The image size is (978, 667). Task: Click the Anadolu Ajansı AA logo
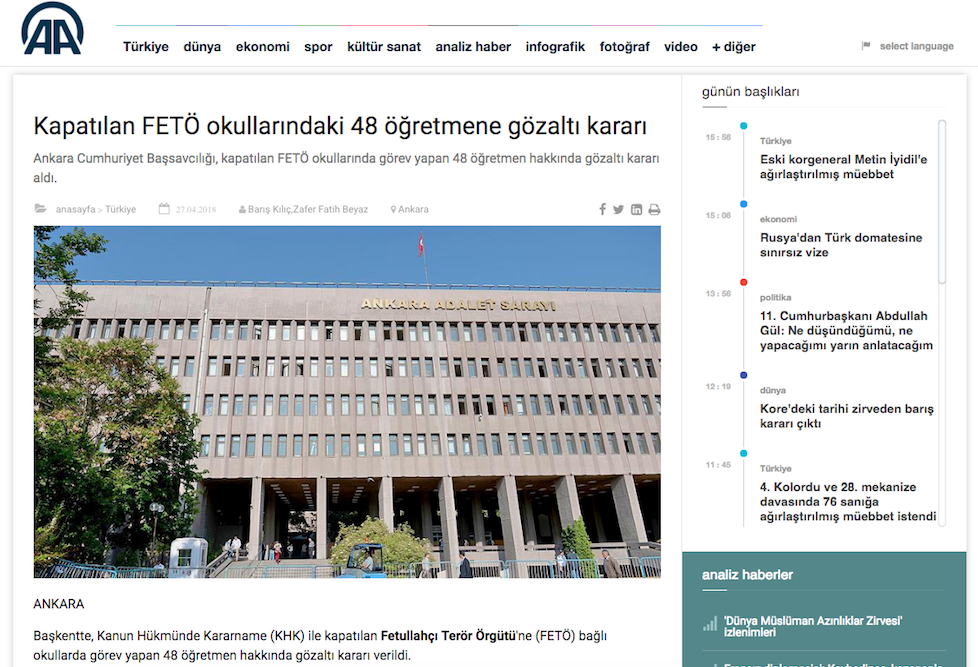(53, 28)
